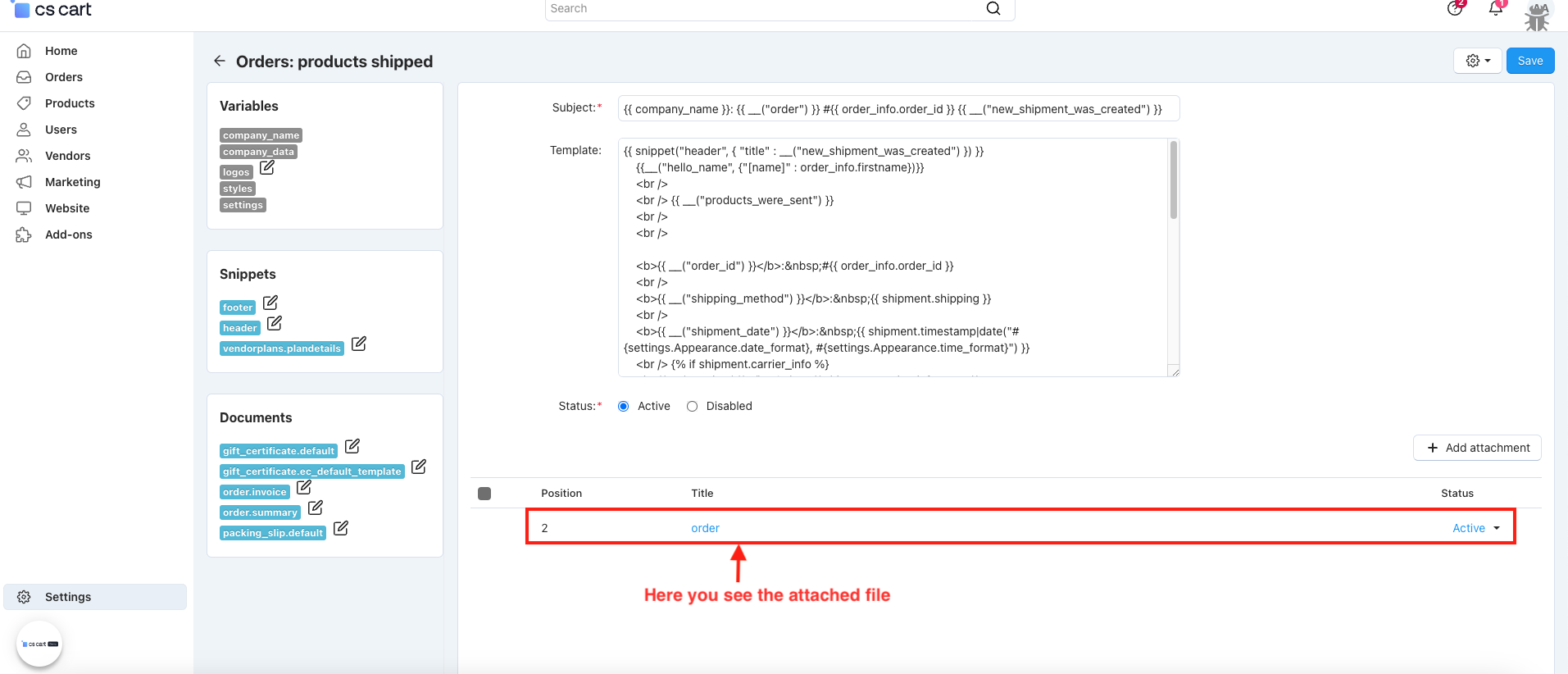The width and height of the screenshot is (1568, 674).
Task: Insert the vendorplans.plandetails snippet tag
Action: (282, 348)
